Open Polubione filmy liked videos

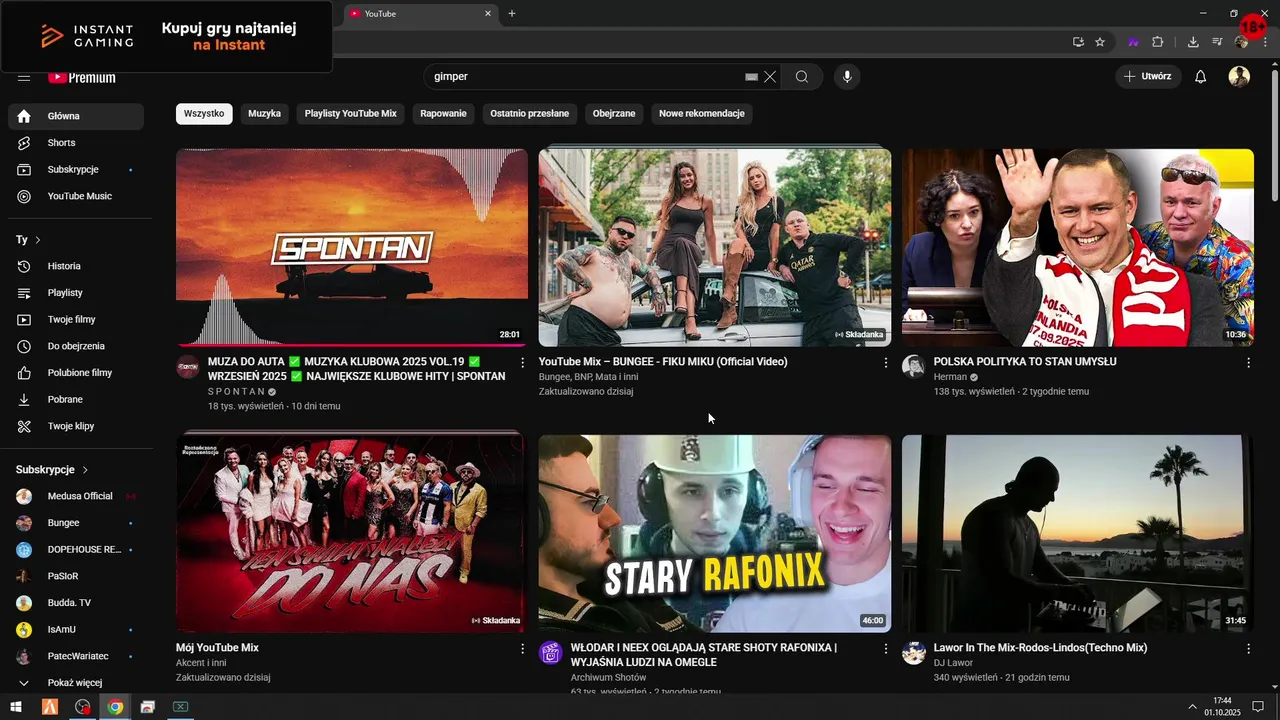coord(76,373)
